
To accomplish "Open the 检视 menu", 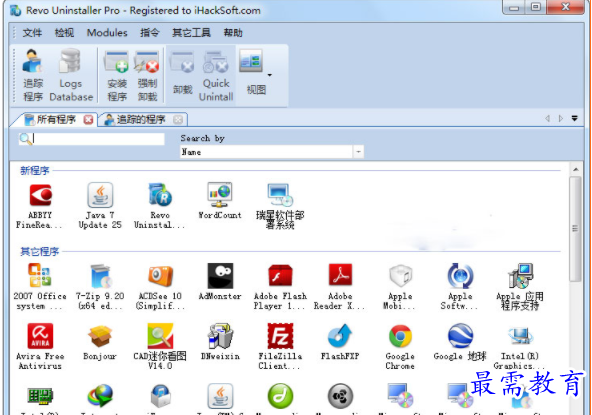I will coord(64,33).
